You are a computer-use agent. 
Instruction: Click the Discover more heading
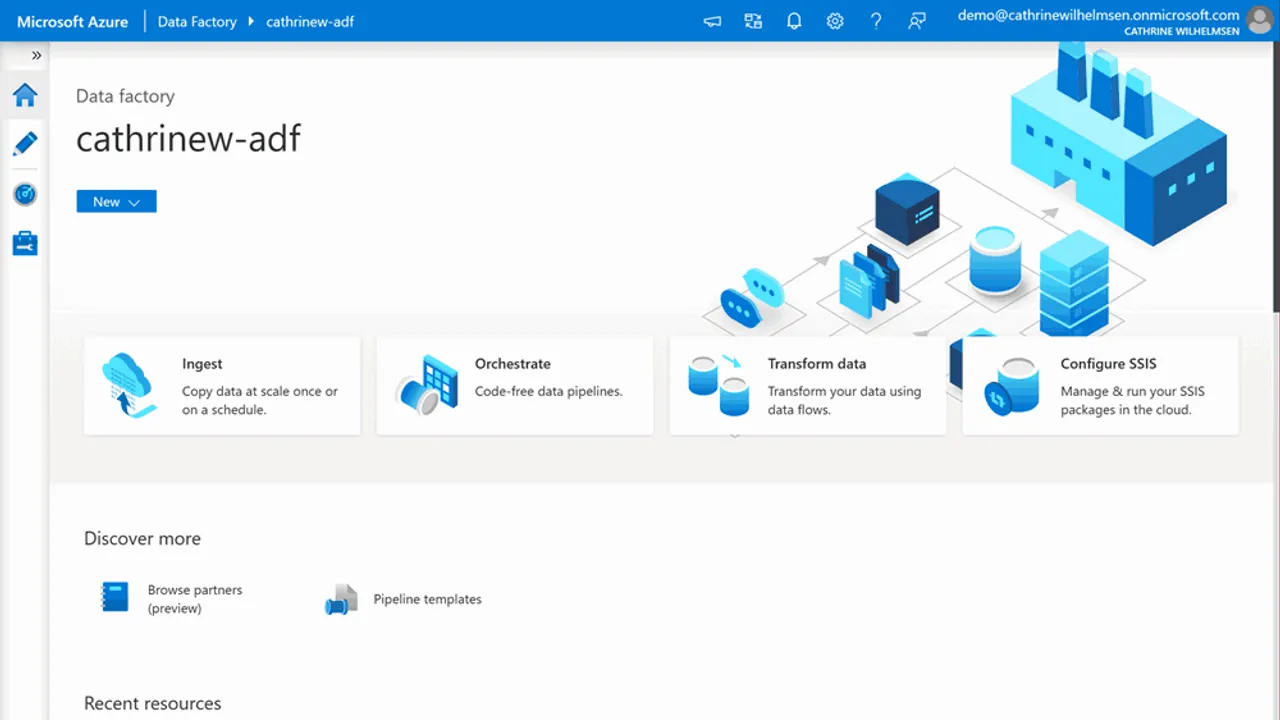tap(142, 538)
